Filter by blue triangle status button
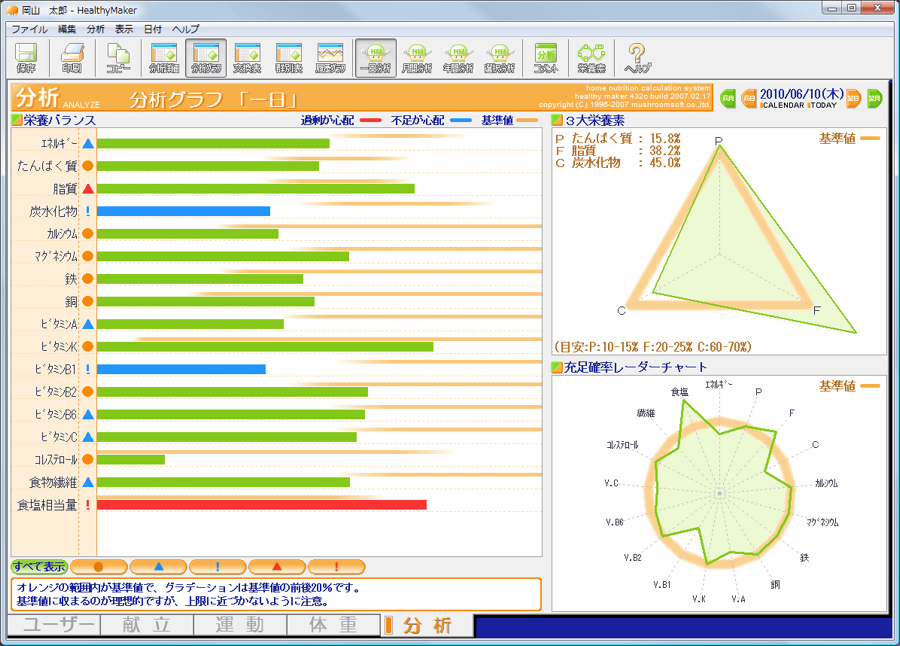 click(158, 567)
